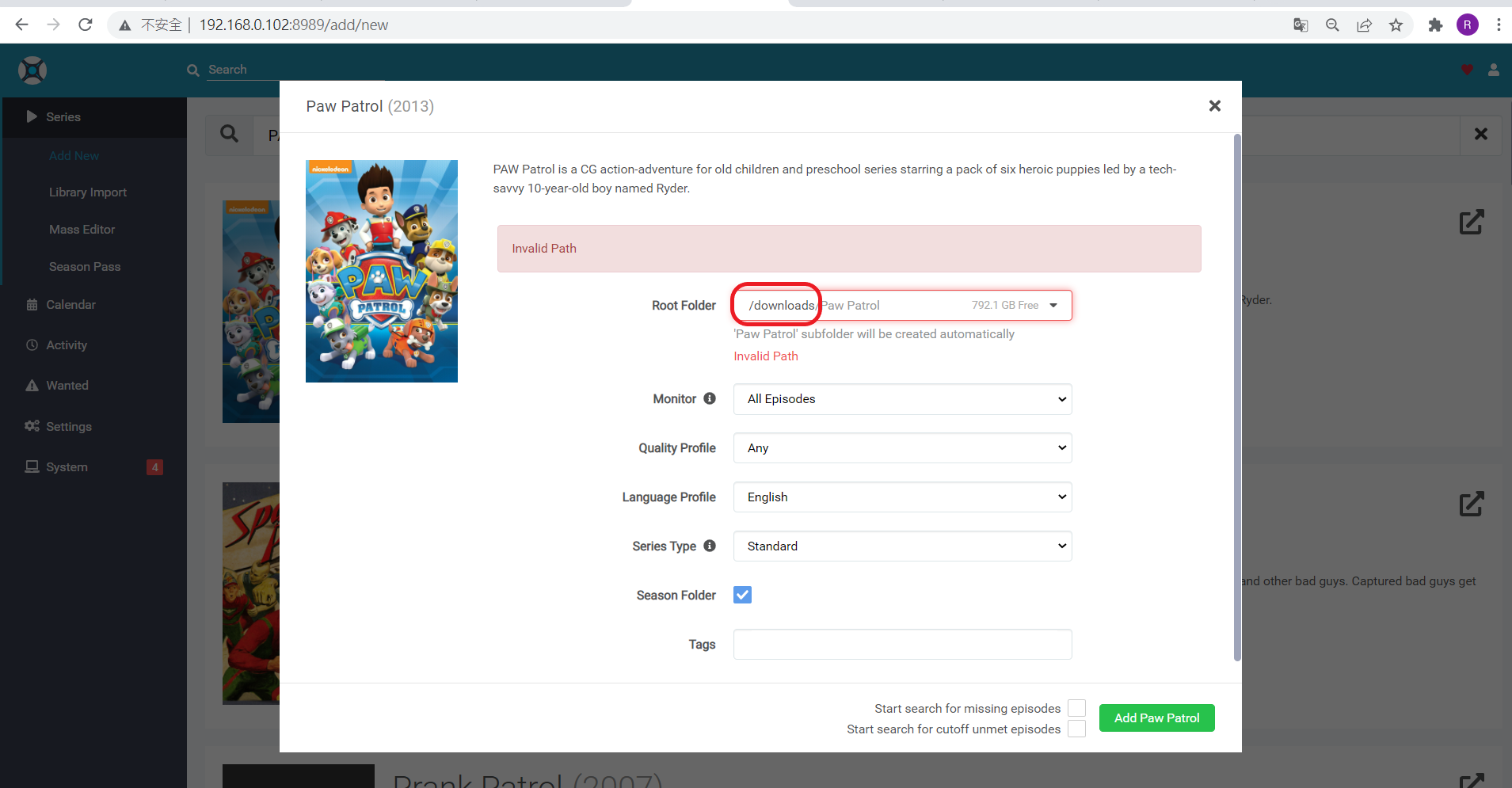Open Mass Editor
1512x788 pixels.
82,230
